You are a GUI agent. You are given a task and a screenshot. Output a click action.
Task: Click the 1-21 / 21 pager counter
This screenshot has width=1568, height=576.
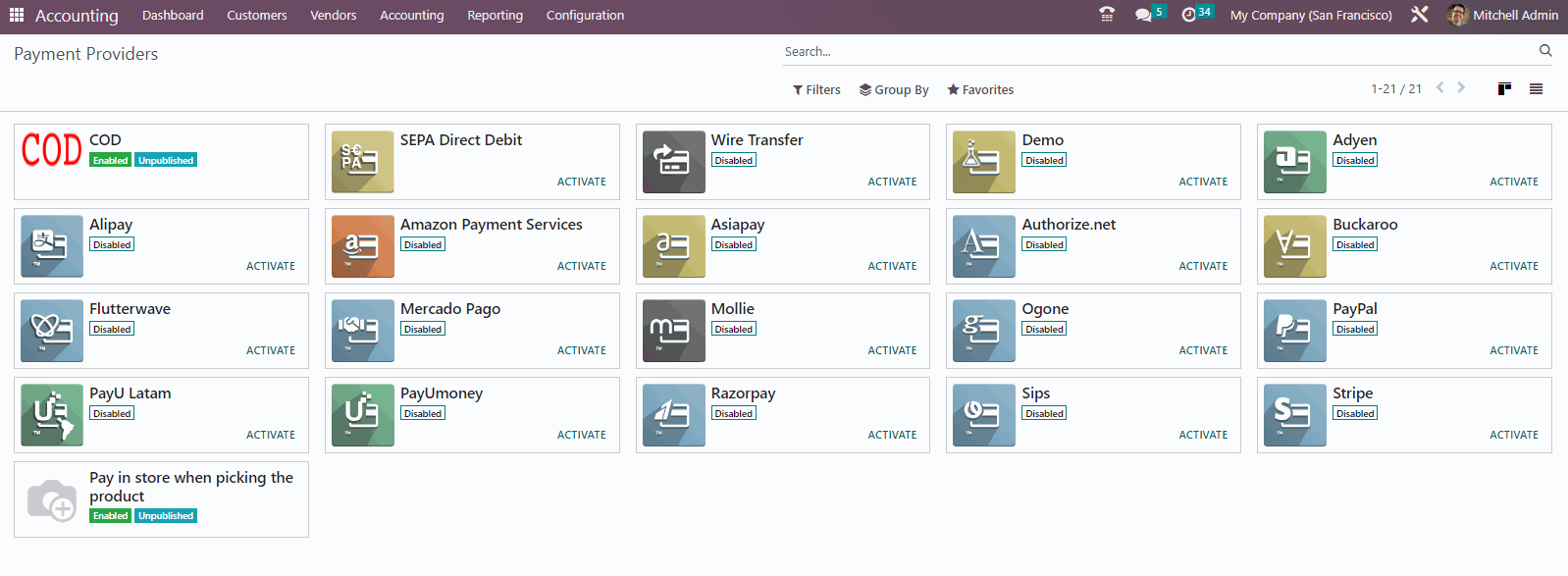[x=1396, y=89]
